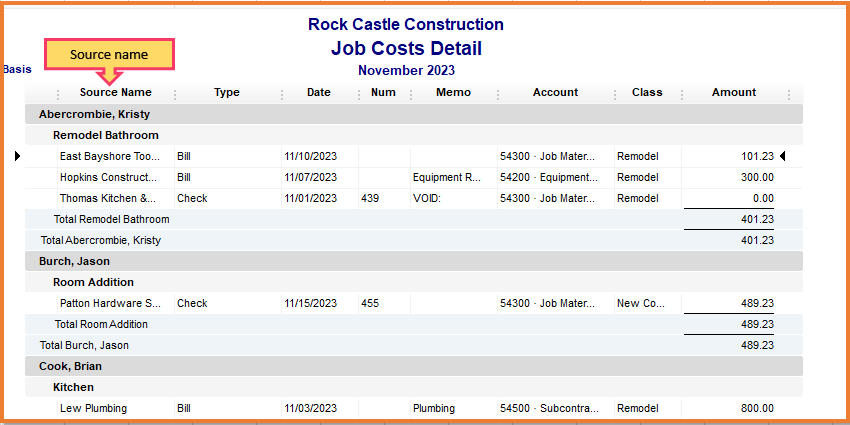
Task: Click the Total Room Addition row
Action: 101,324
